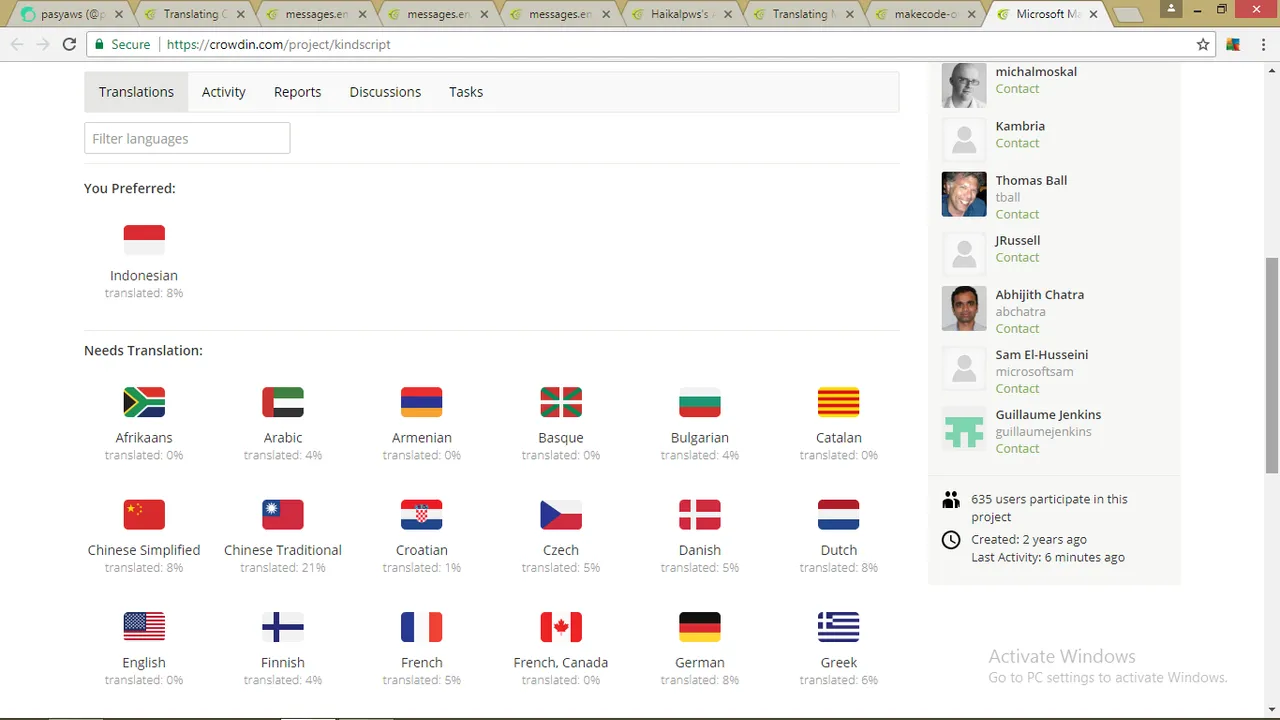
Task: Select the Arabic flag icon
Action: coord(283,402)
